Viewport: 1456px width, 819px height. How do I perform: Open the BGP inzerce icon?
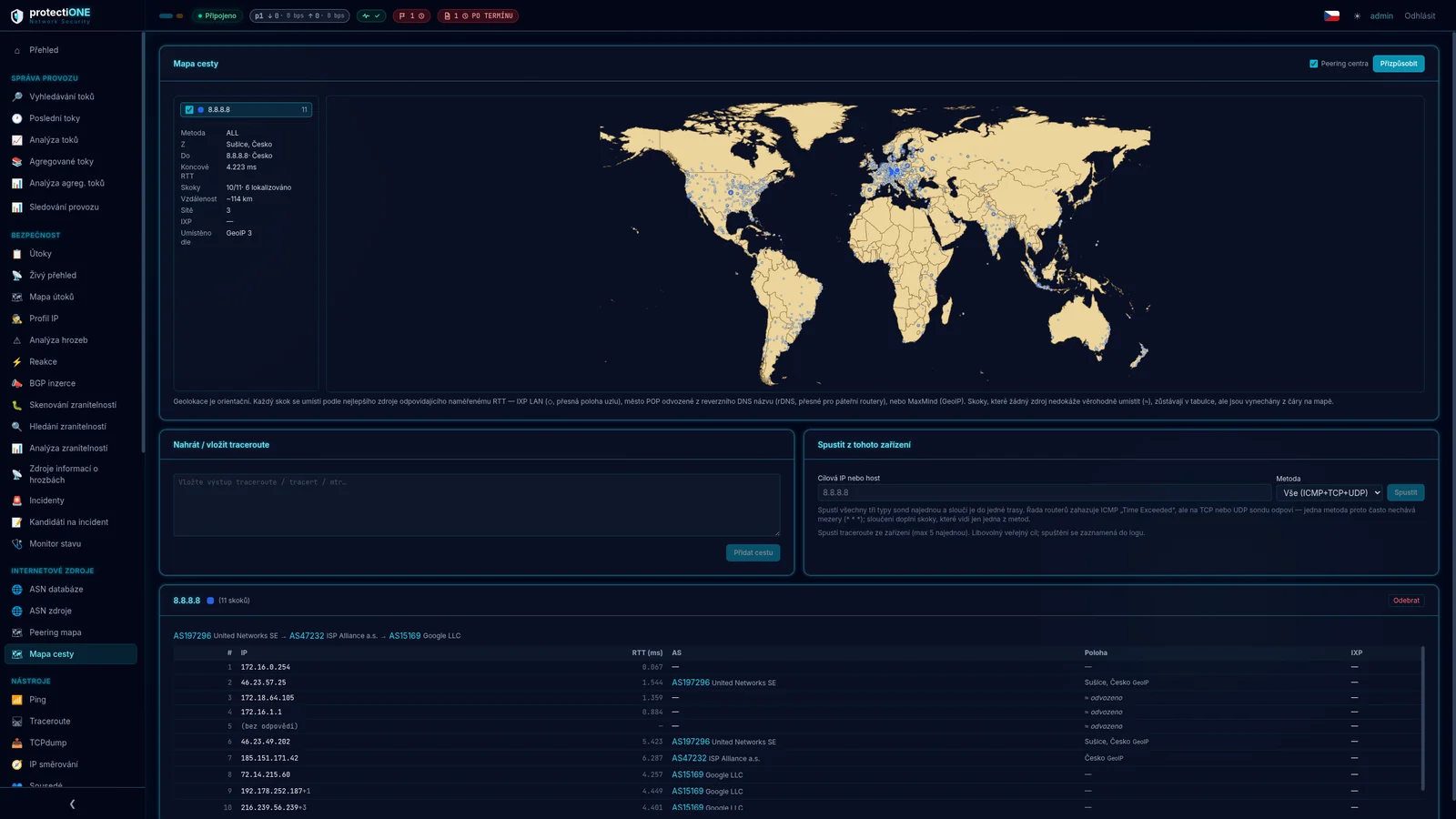[x=16, y=383]
